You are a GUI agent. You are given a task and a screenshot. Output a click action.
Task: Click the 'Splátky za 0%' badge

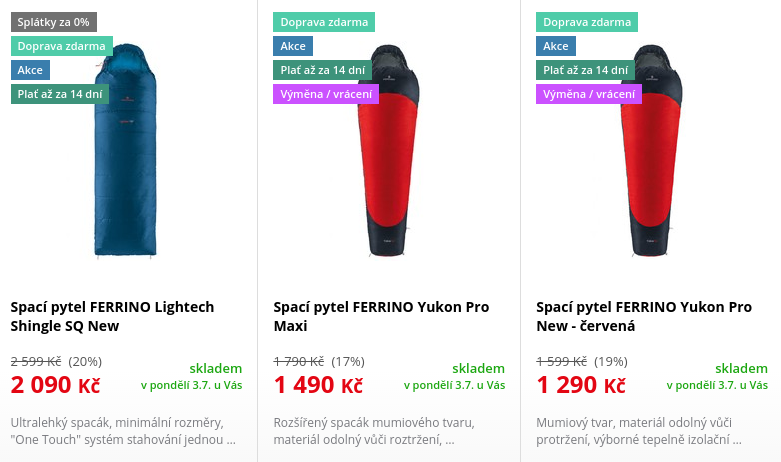coord(54,22)
